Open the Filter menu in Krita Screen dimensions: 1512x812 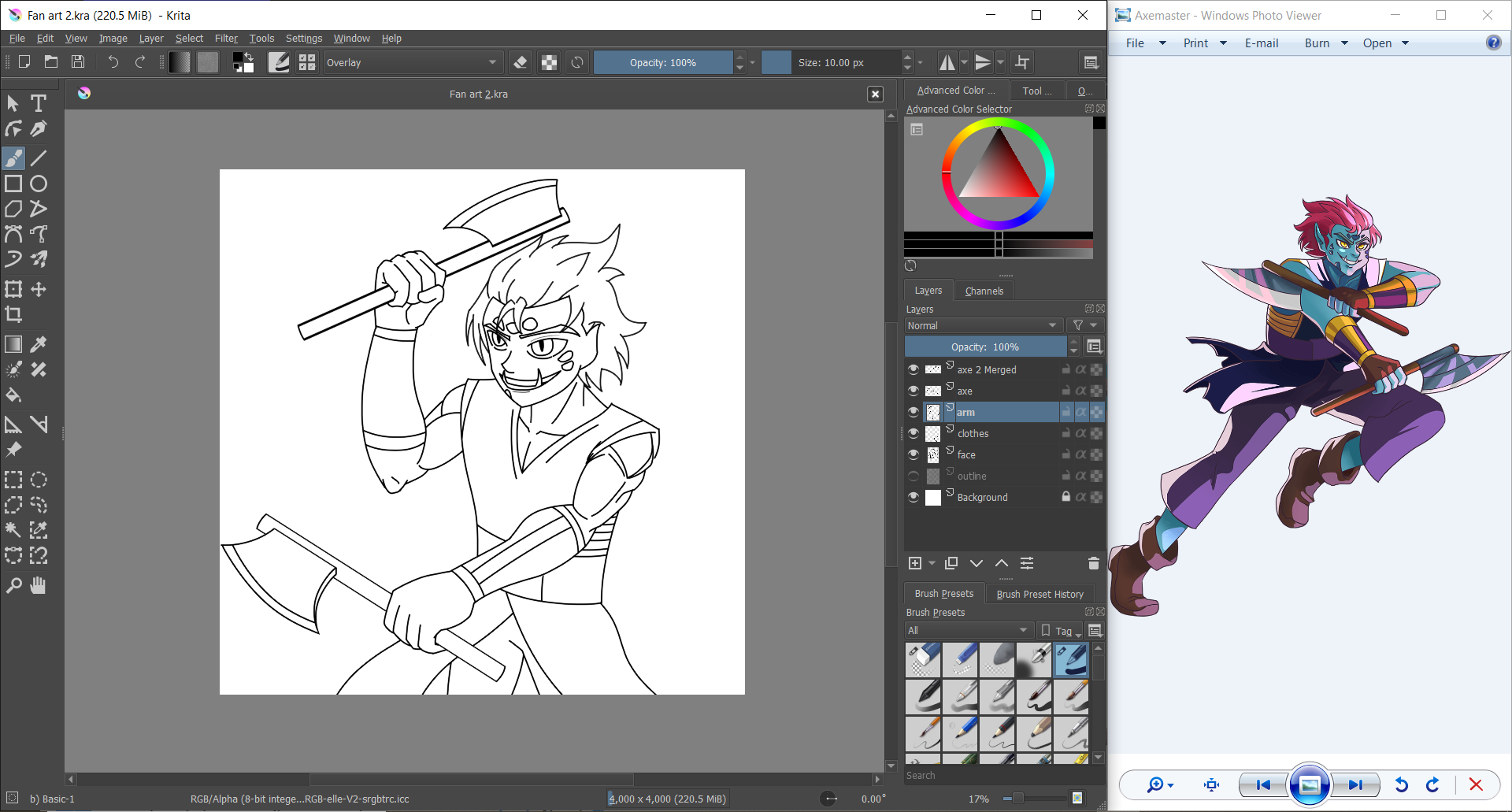[x=226, y=38]
